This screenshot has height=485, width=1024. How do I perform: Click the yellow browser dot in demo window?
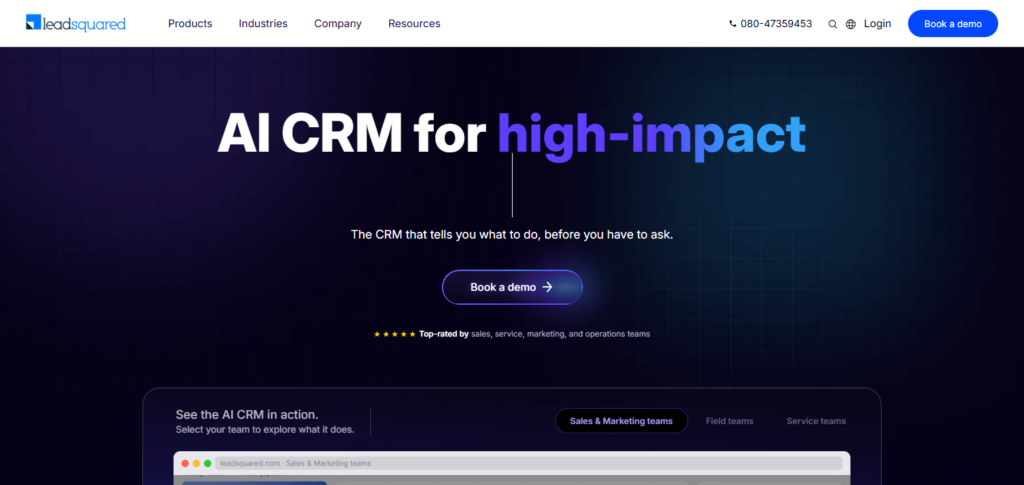pos(197,463)
